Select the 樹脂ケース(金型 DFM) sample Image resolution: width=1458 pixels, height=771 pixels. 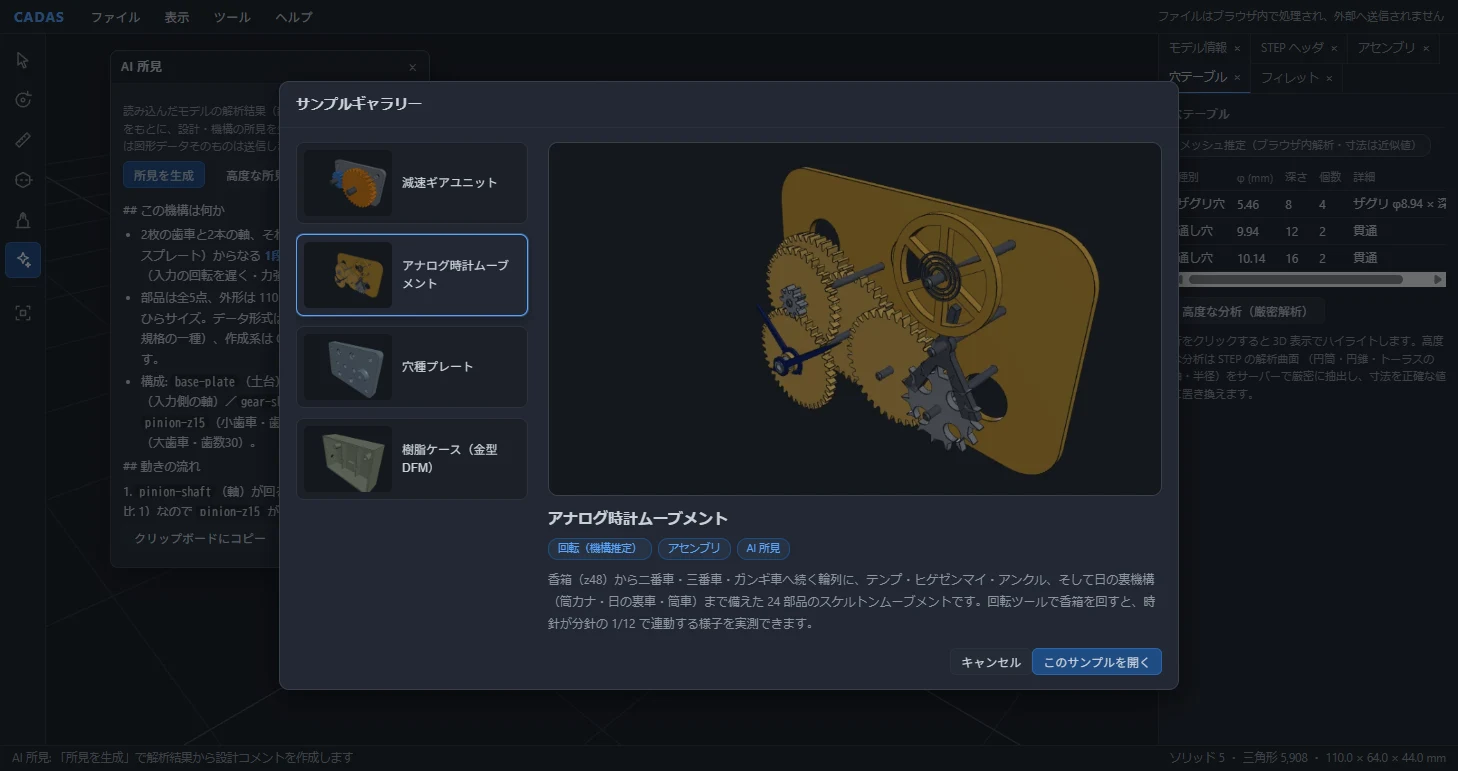tap(412, 459)
